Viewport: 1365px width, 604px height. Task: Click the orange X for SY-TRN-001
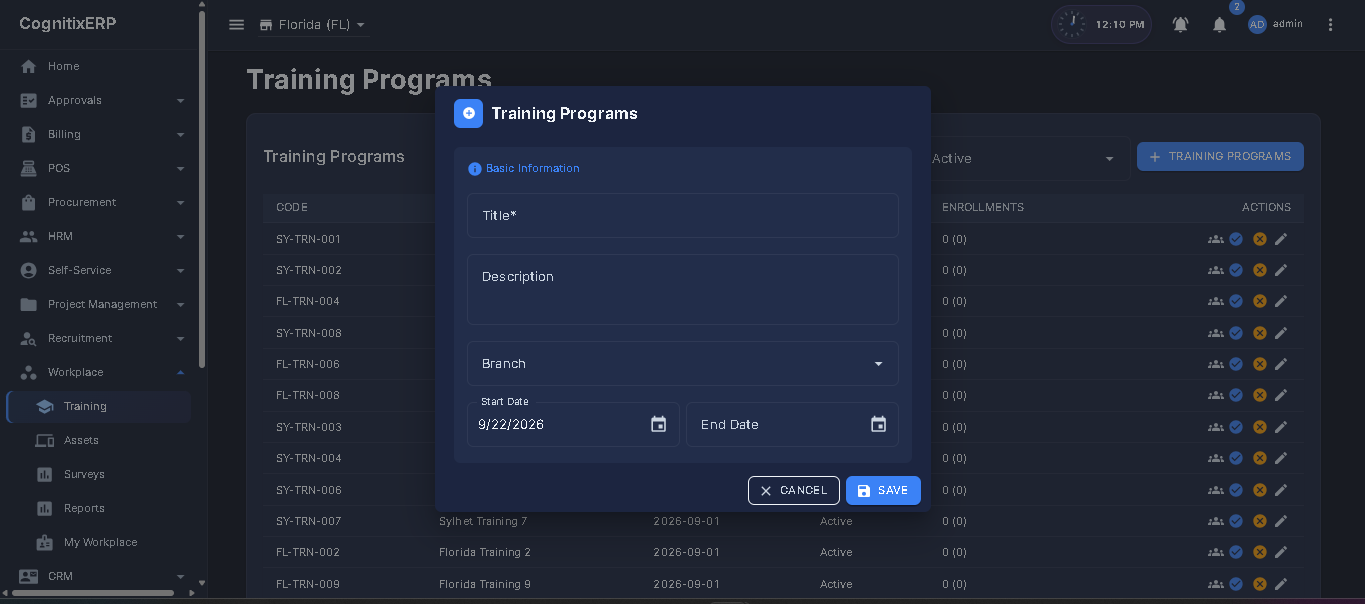(1260, 239)
